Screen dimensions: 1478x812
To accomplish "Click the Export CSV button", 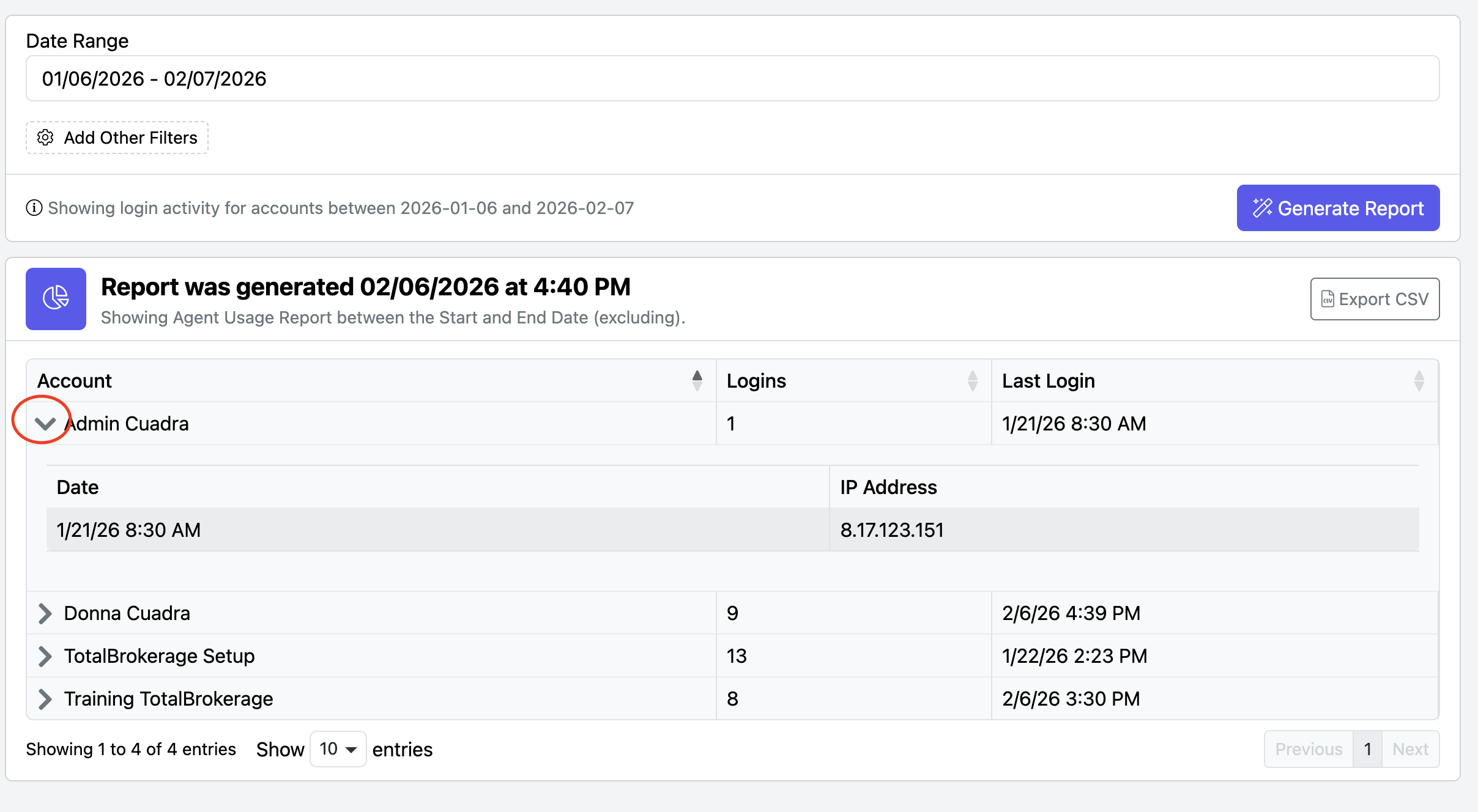I will pos(1375,299).
